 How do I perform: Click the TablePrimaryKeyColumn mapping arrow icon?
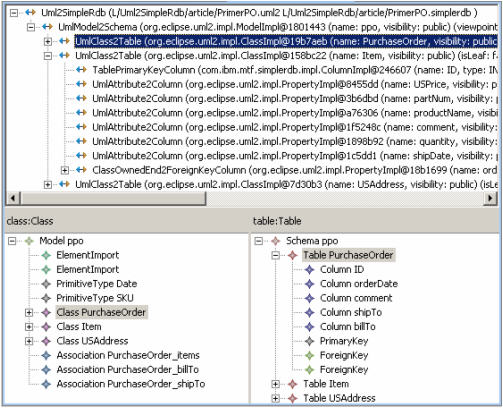81,70
